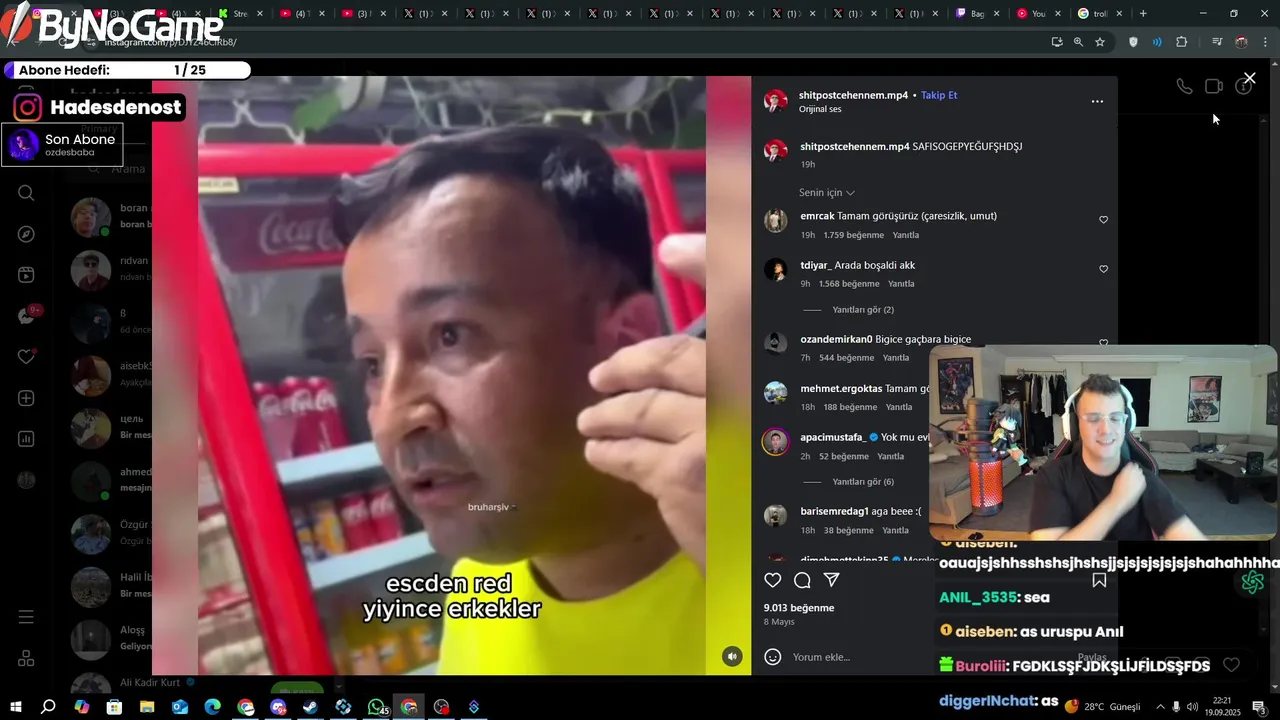Screen dimensions: 1280x720
Task: Open shitpostcehennem.mp4 profile from header
Action: point(853,95)
